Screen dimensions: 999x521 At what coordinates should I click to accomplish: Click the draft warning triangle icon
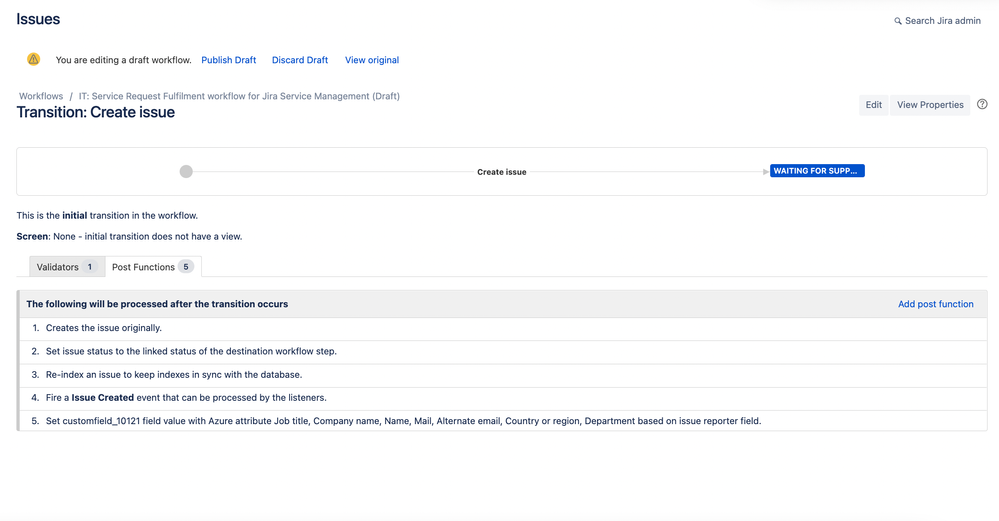click(34, 59)
